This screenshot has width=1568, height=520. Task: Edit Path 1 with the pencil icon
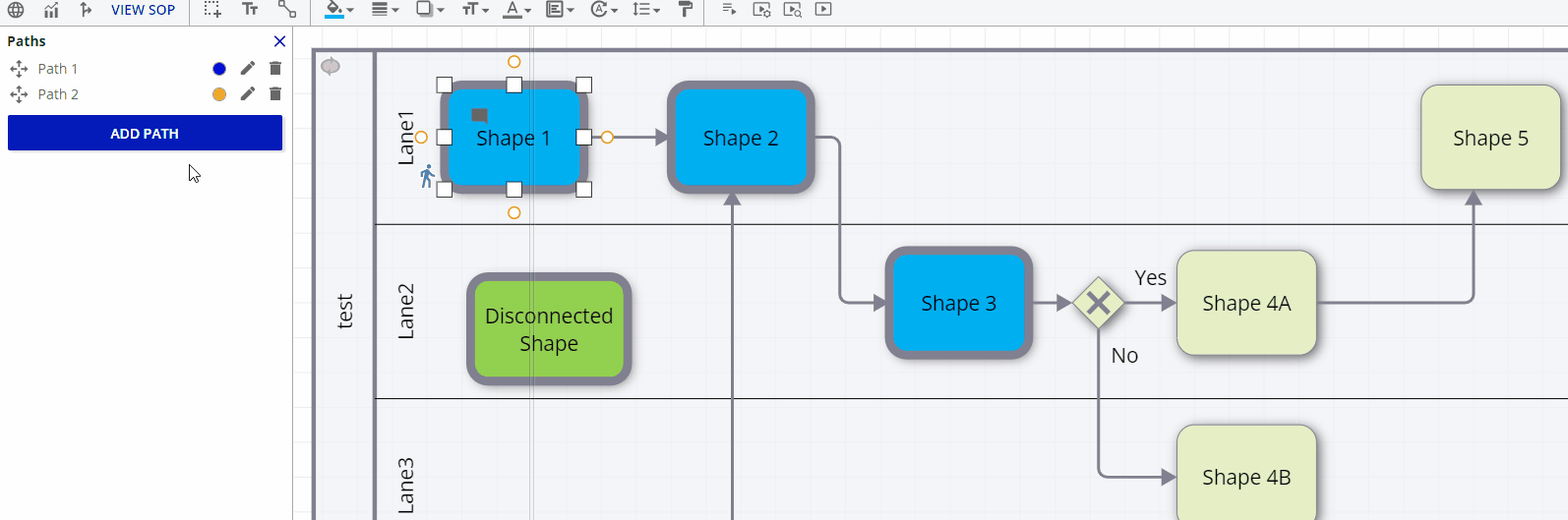click(248, 68)
